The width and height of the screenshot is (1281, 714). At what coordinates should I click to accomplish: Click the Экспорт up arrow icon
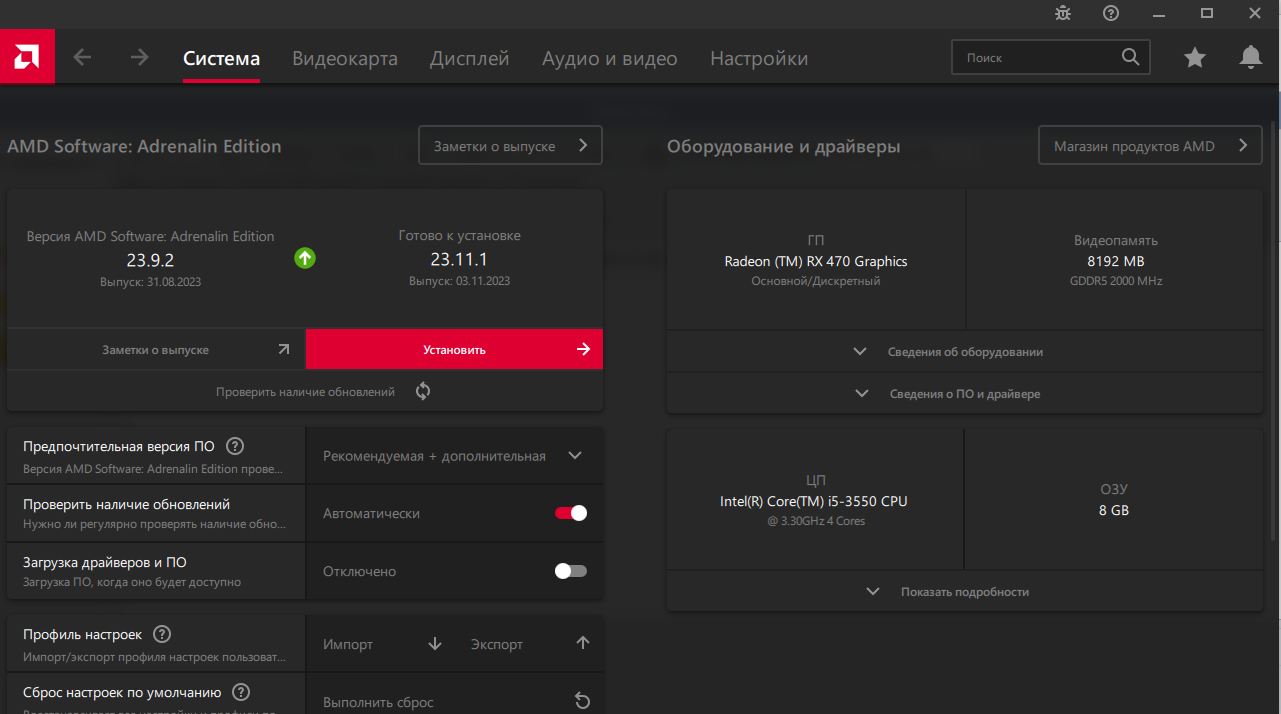pos(583,643)
